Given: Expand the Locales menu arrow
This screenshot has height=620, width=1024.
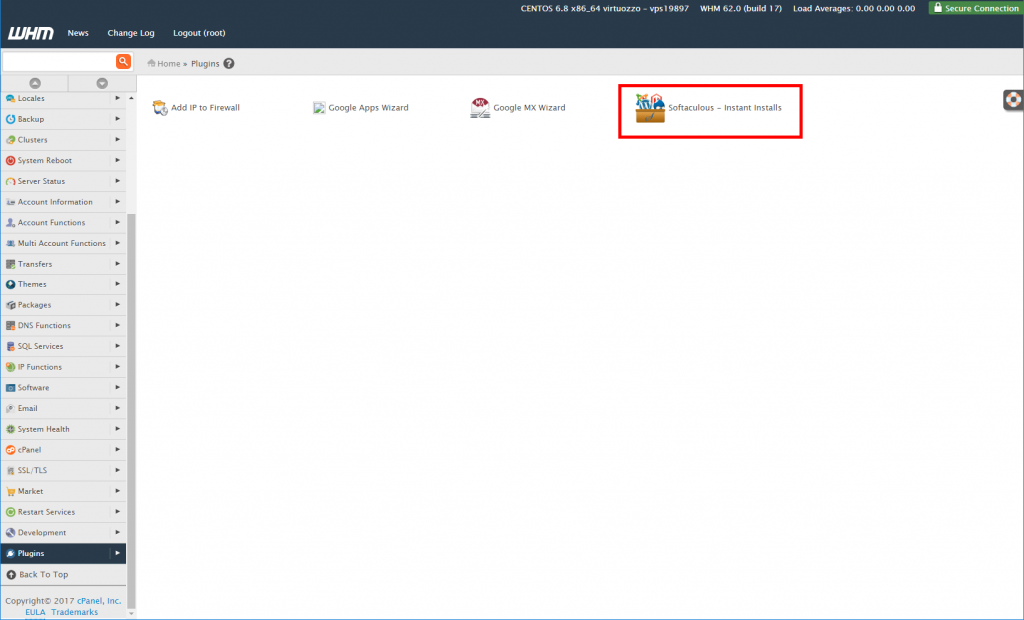Looking at the screenshot, I should (x=118, y=98).
